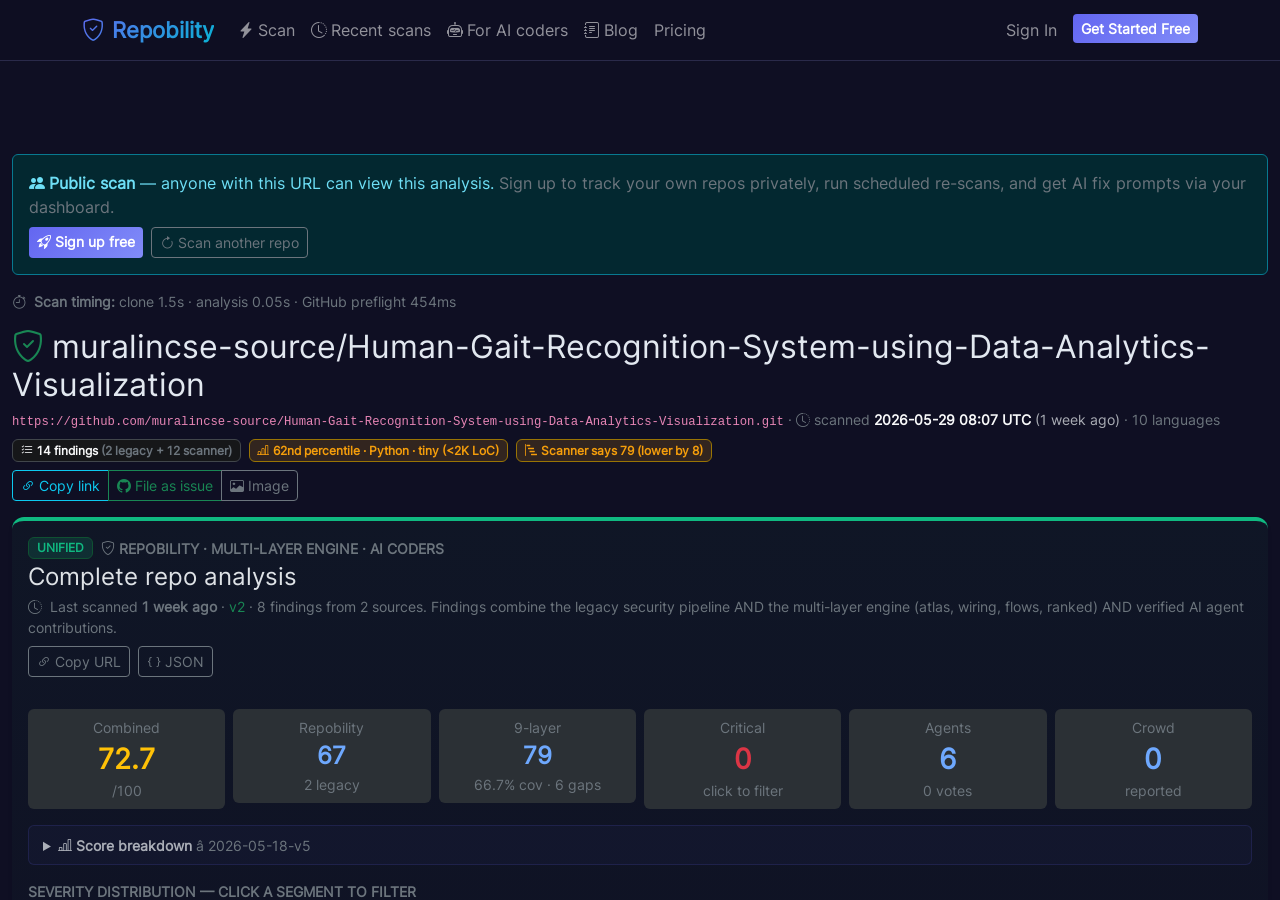Screen dimensions: 1280x900
Task: Filter by Critical 0 card
Action: coord(742,759)
